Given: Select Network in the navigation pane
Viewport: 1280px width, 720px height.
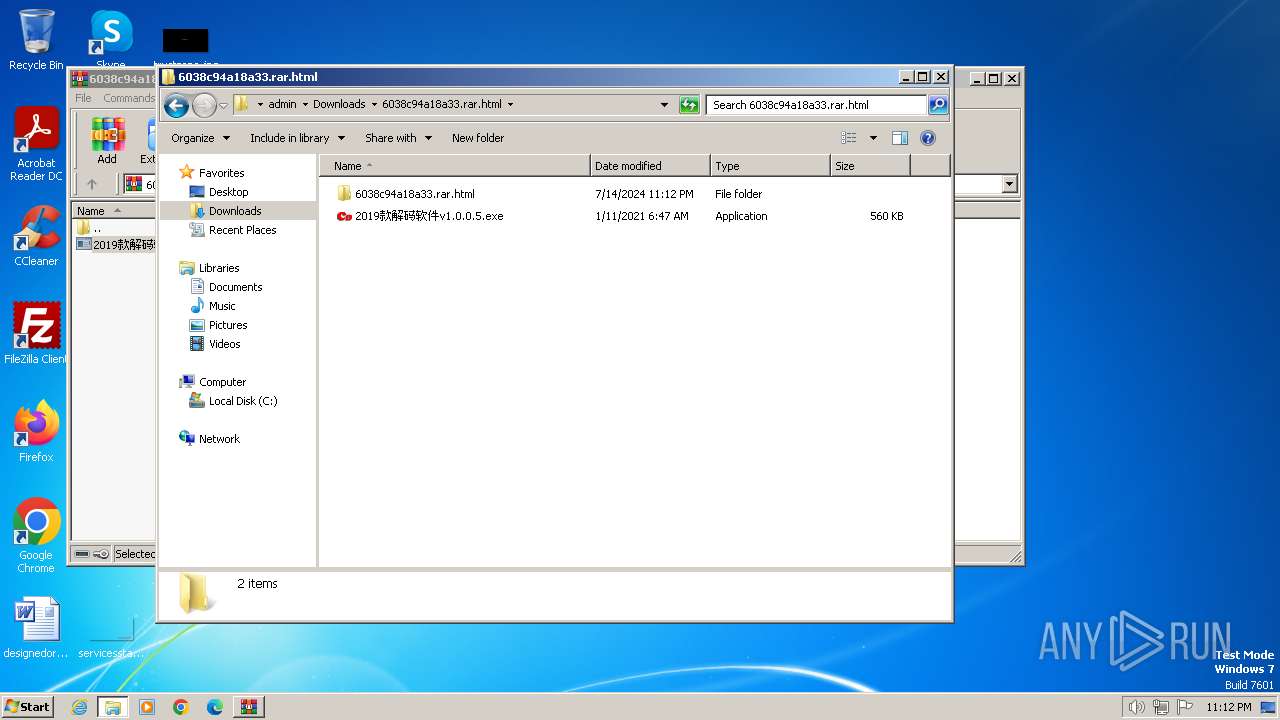Looking at the screenshot, I should click(219, 439).
